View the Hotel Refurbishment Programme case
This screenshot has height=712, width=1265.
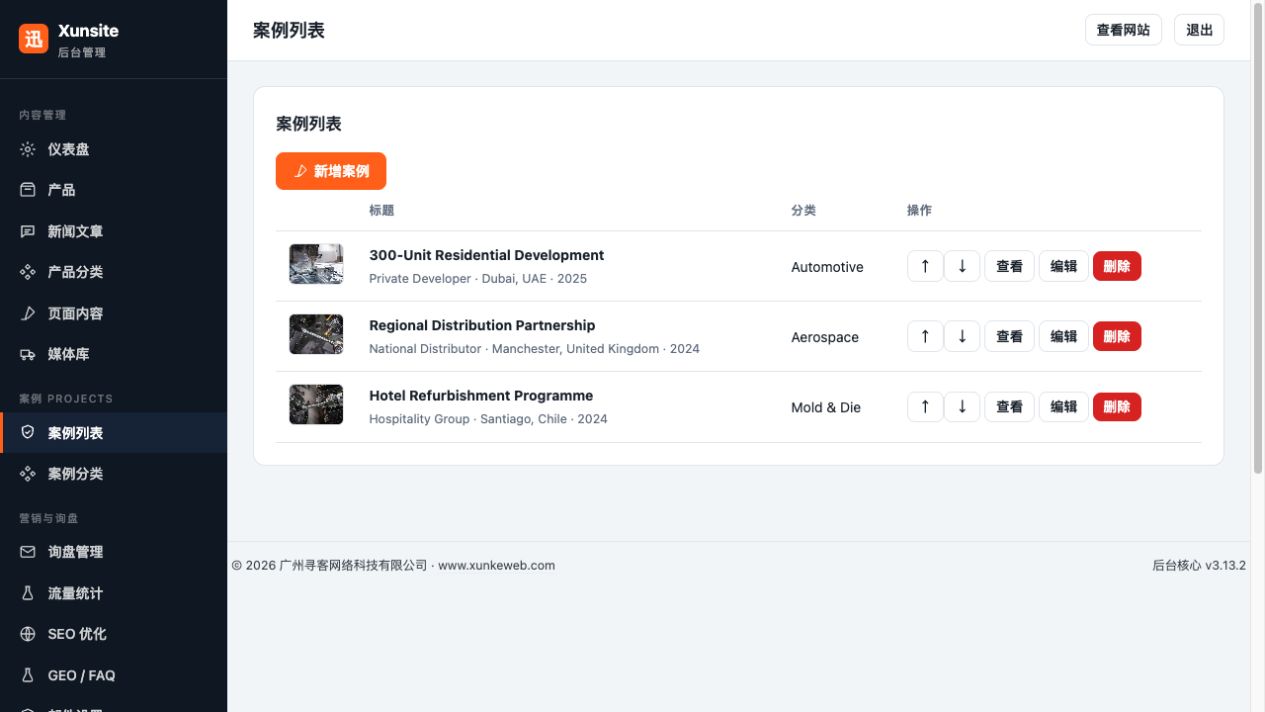point(1009,406)
